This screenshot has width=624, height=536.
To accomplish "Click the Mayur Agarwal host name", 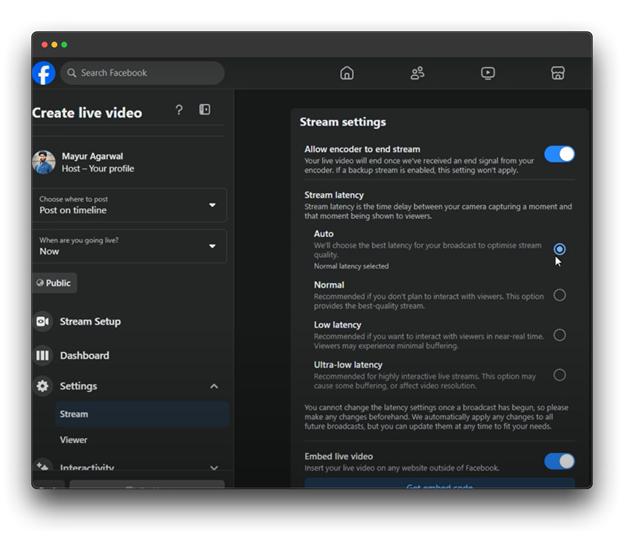I will pyautogui.click(x=92, y=156).
